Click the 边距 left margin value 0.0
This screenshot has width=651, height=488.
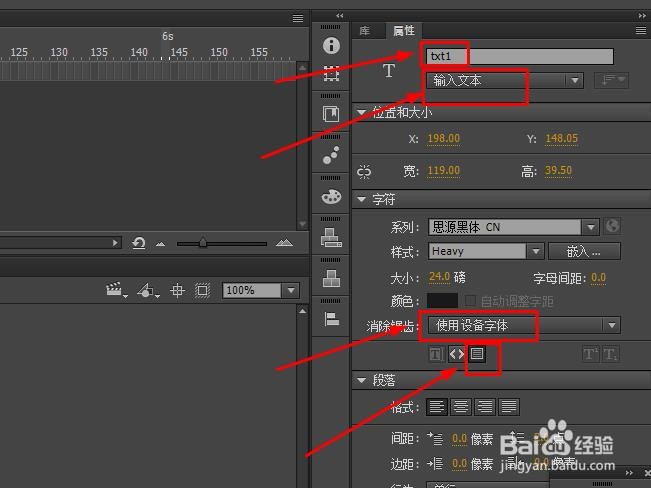pos(459,463)
